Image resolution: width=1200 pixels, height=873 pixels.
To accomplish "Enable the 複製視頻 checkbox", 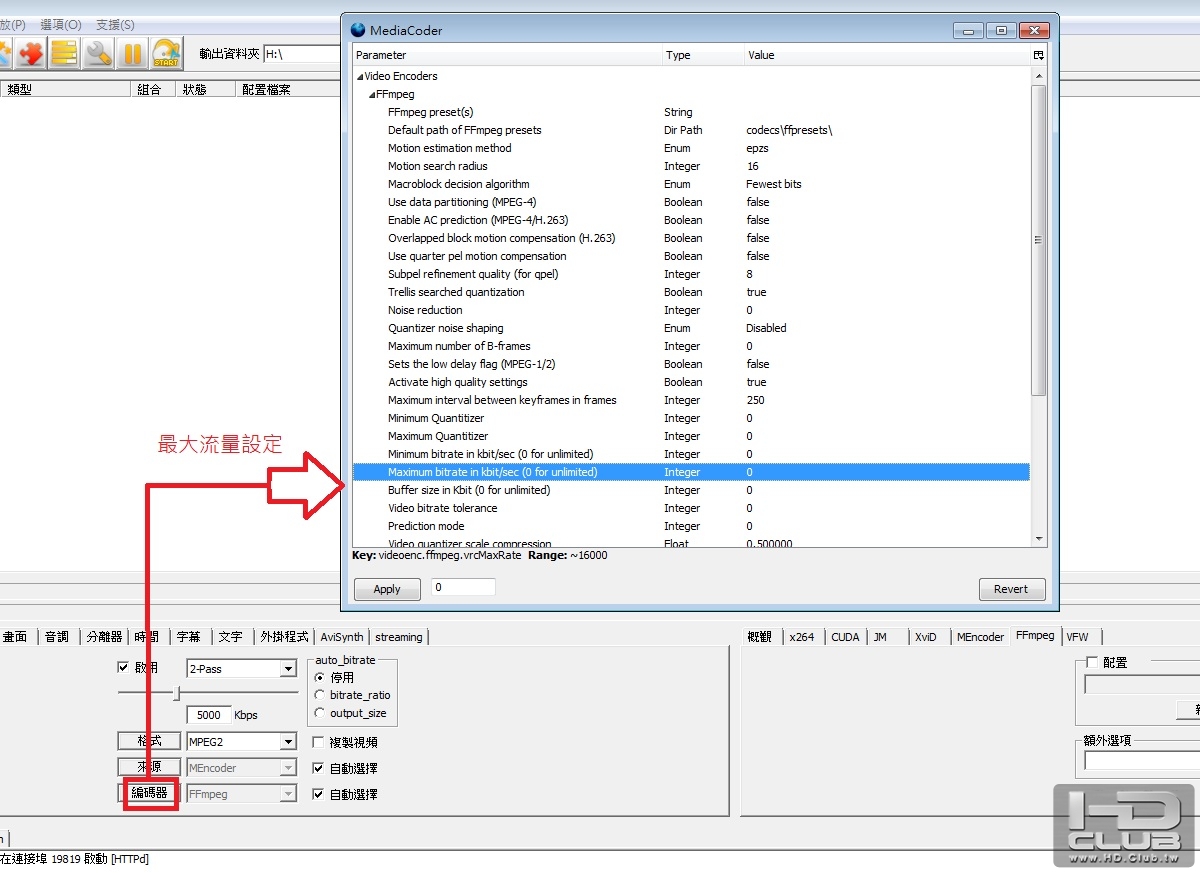I will pyautogui.click(x=318, y=742).
